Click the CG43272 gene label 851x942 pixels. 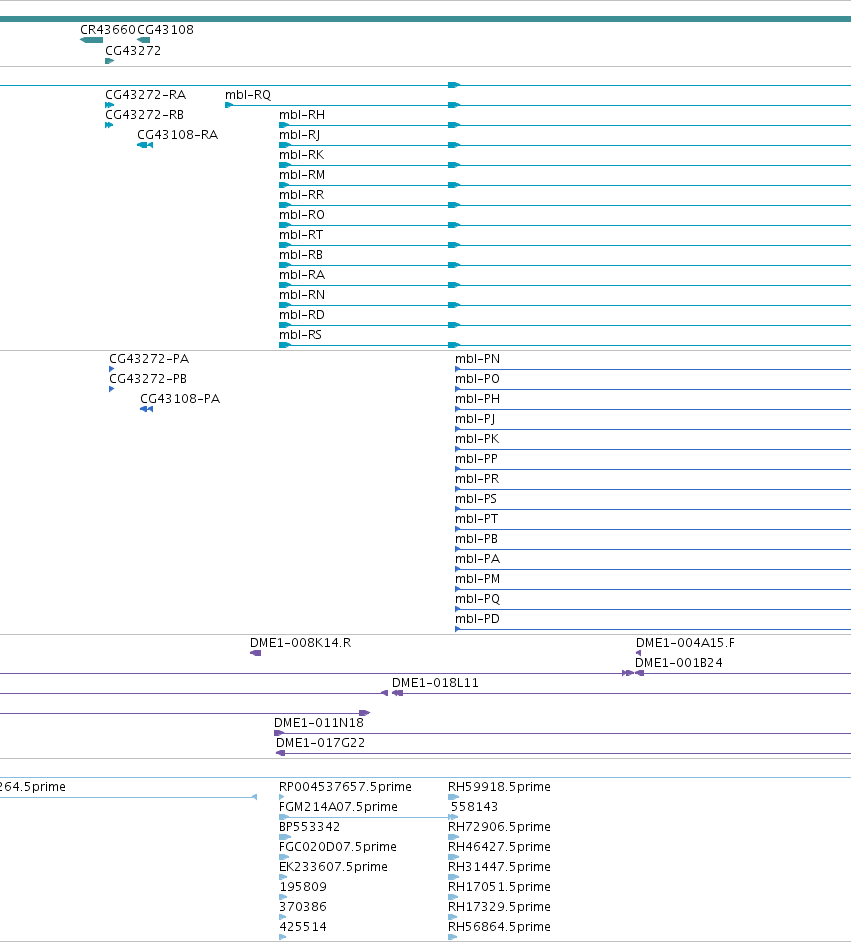(133, 50)
